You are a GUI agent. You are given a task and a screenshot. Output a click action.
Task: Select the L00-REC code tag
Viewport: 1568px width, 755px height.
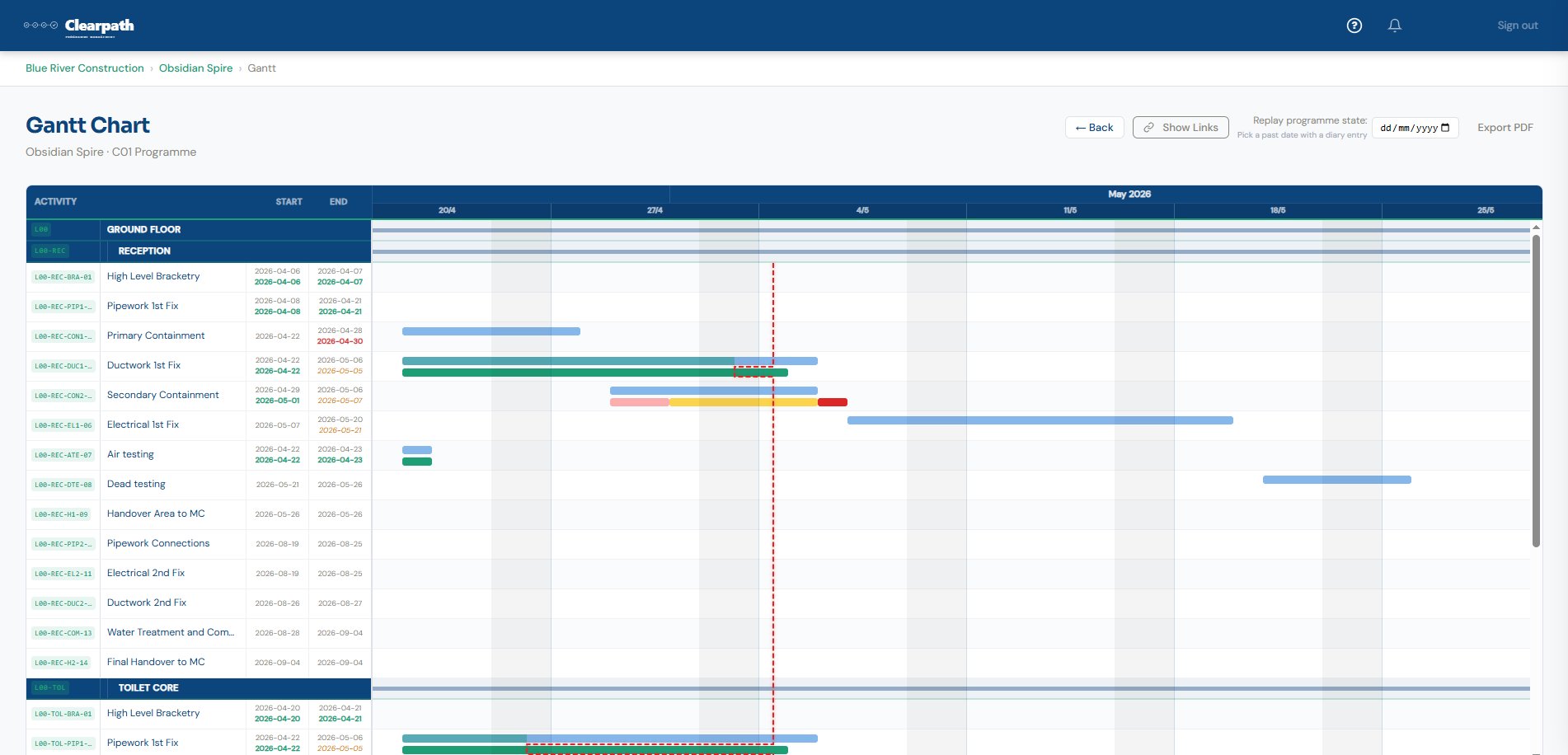click(x=49, y=251)
